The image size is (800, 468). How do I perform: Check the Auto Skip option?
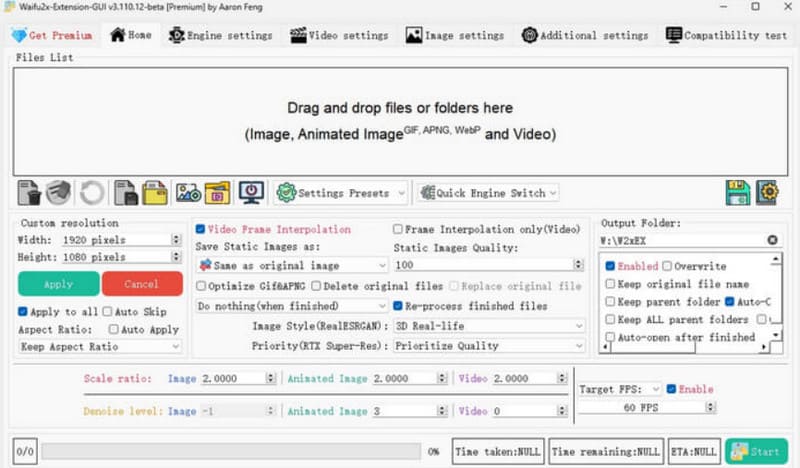pyautogui.click(x=106, y=312)
